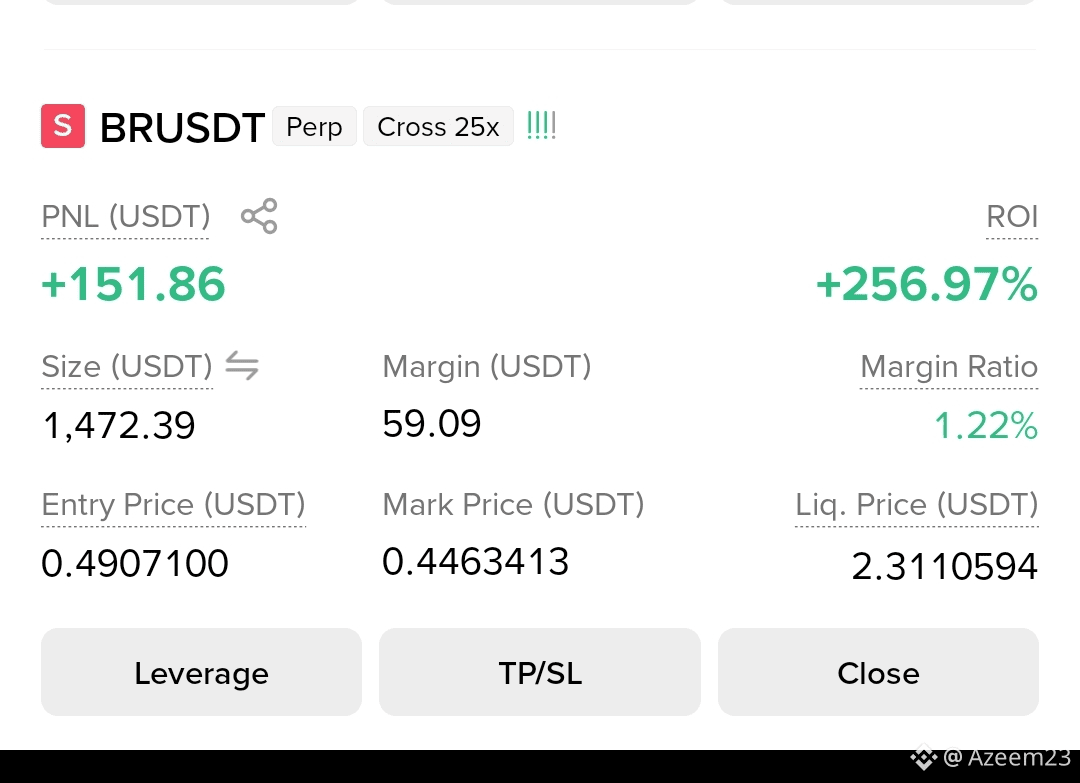This screenshot has width=1080, height=783.
Task: Tap the Entry Price (USDT) label
Action: click(173, 505)
